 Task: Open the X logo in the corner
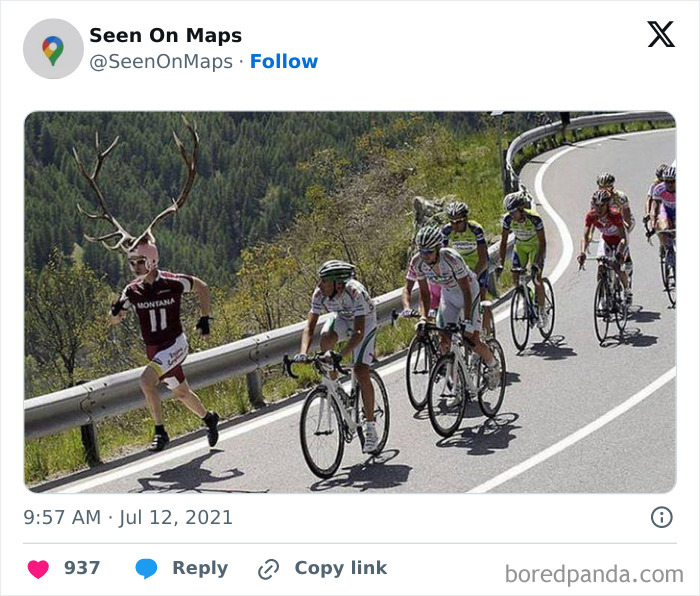click(x=660, y=35)
